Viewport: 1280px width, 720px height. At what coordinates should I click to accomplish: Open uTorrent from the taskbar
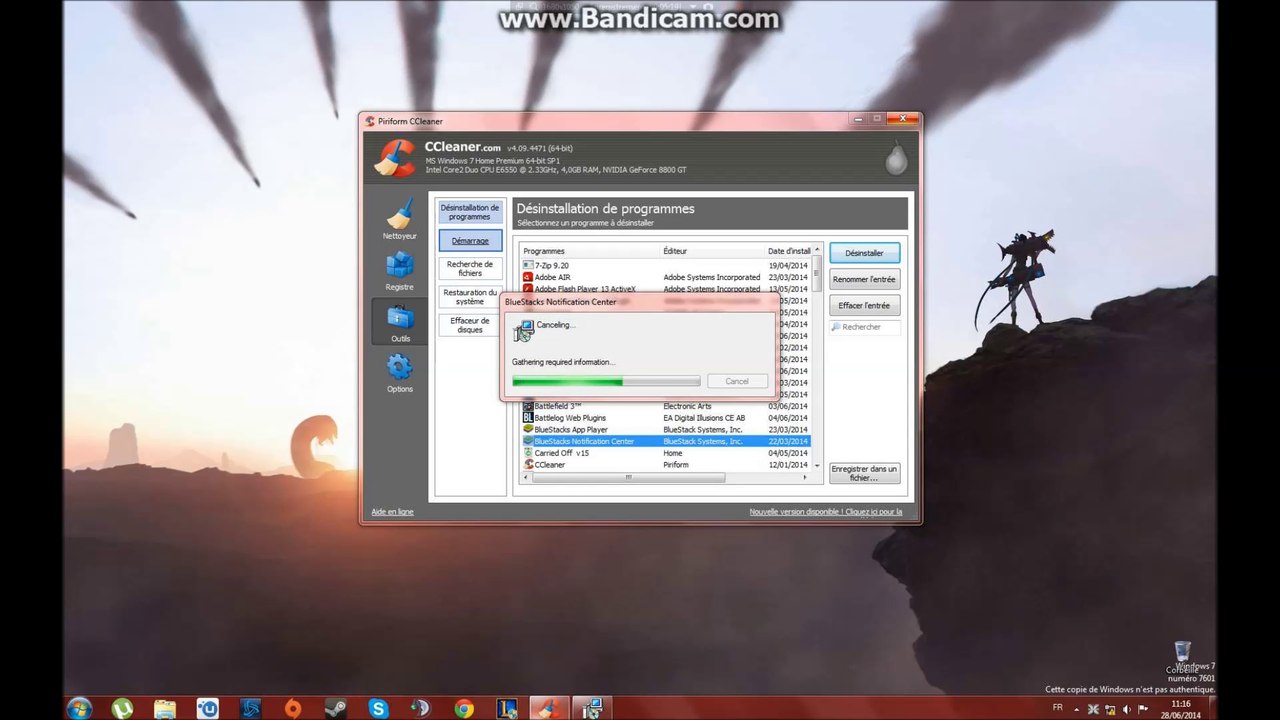[x=122, y=708]
